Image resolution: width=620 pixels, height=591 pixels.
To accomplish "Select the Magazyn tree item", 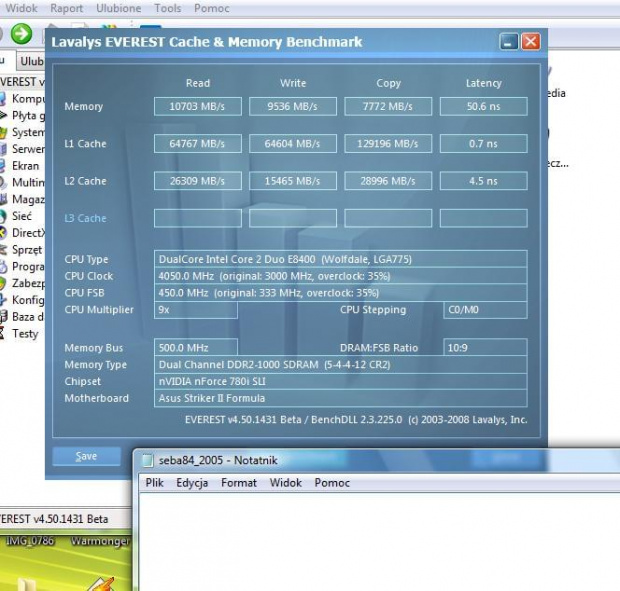I will [23, 199].
